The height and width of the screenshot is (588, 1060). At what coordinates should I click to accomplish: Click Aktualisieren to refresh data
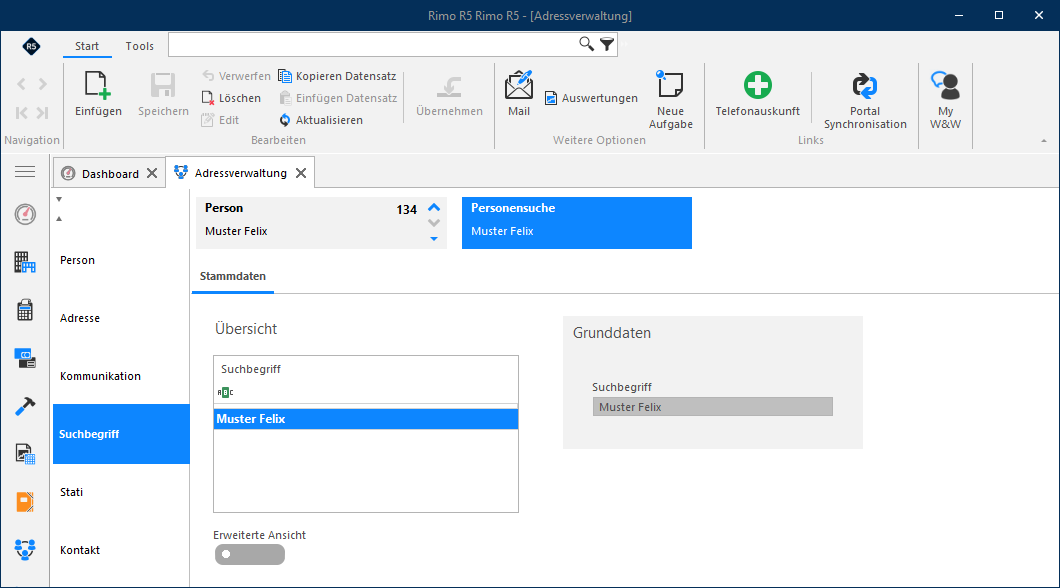(320, 120)
